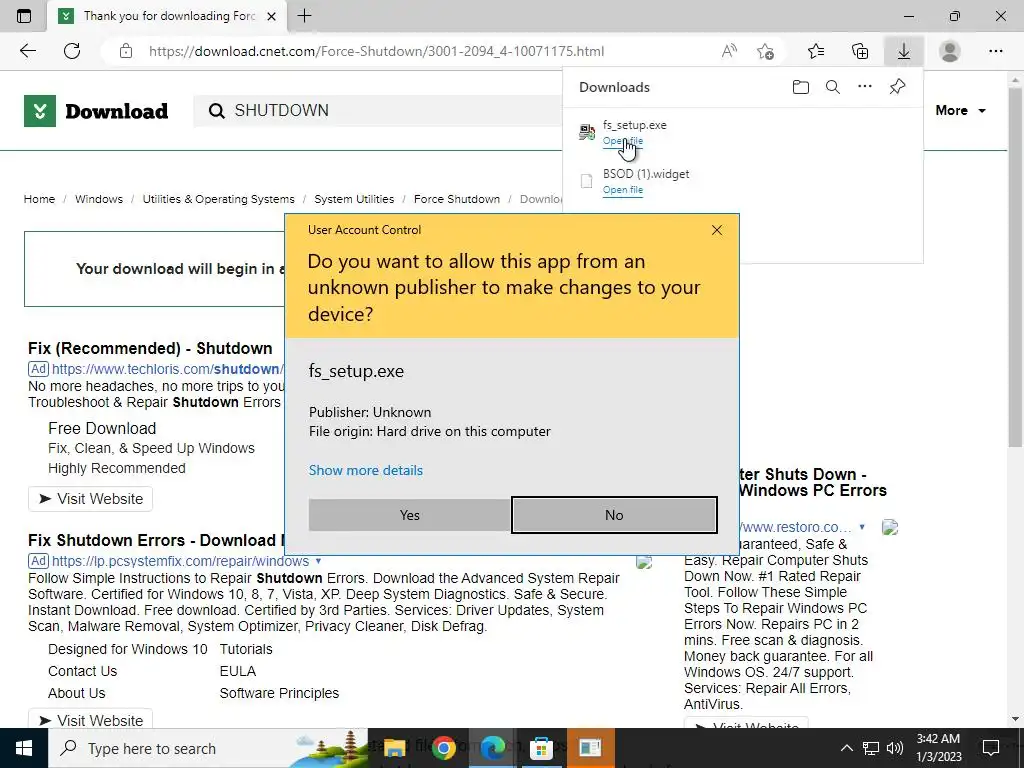Viewport: 1024px width, 768px height.
Task: Close the User Account Control dialog
Action: click(716, 230)
